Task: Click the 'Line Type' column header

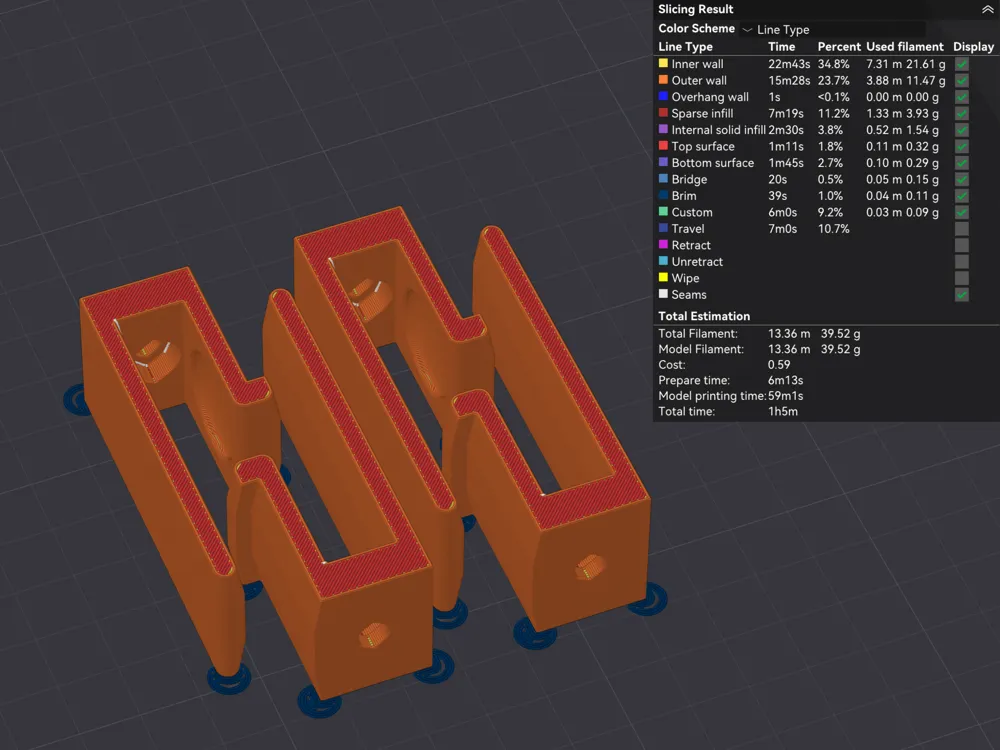Action: (686, 47)
